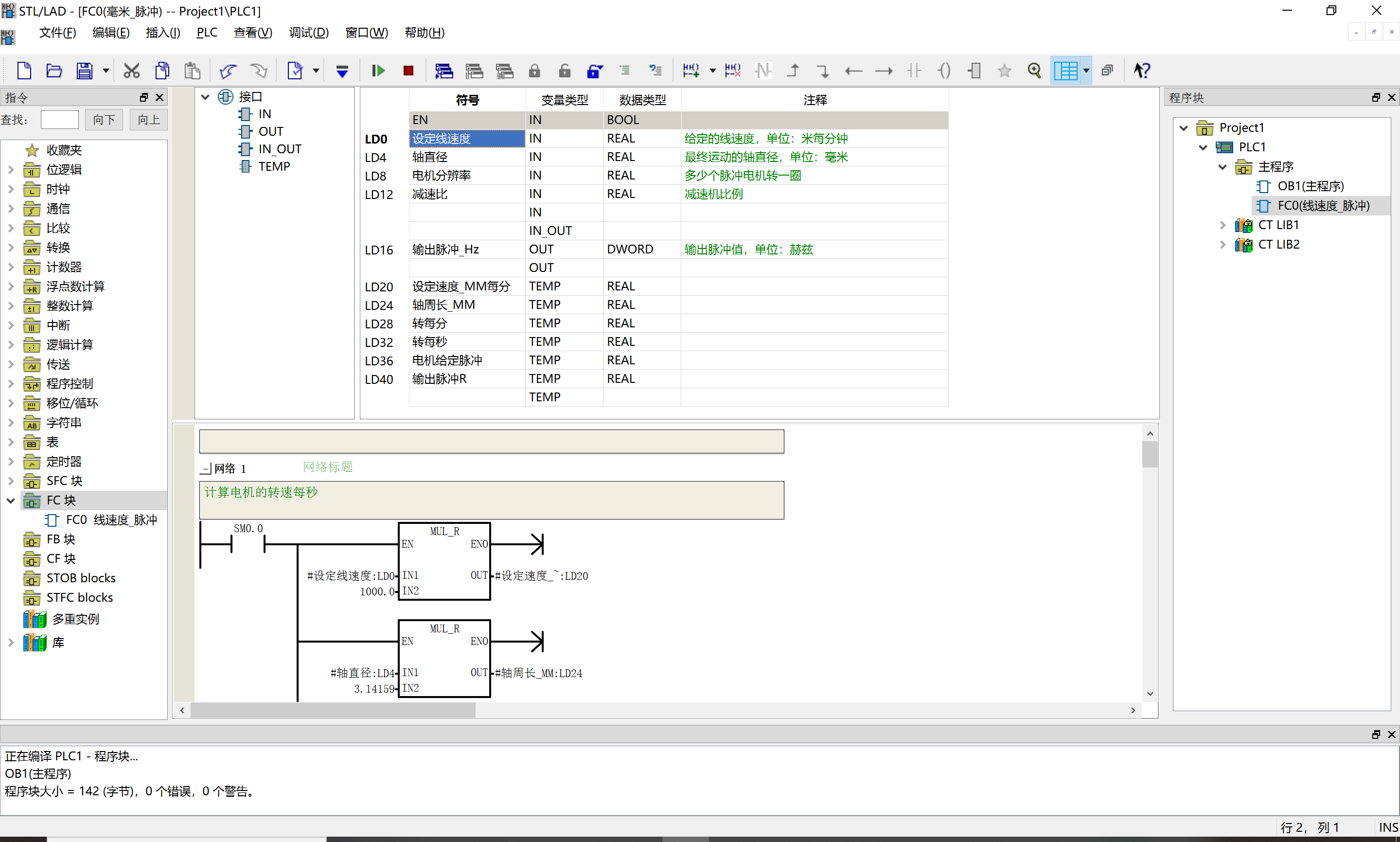Insert a coil from toolbar

pyautogui.click(x=943, y=71)
